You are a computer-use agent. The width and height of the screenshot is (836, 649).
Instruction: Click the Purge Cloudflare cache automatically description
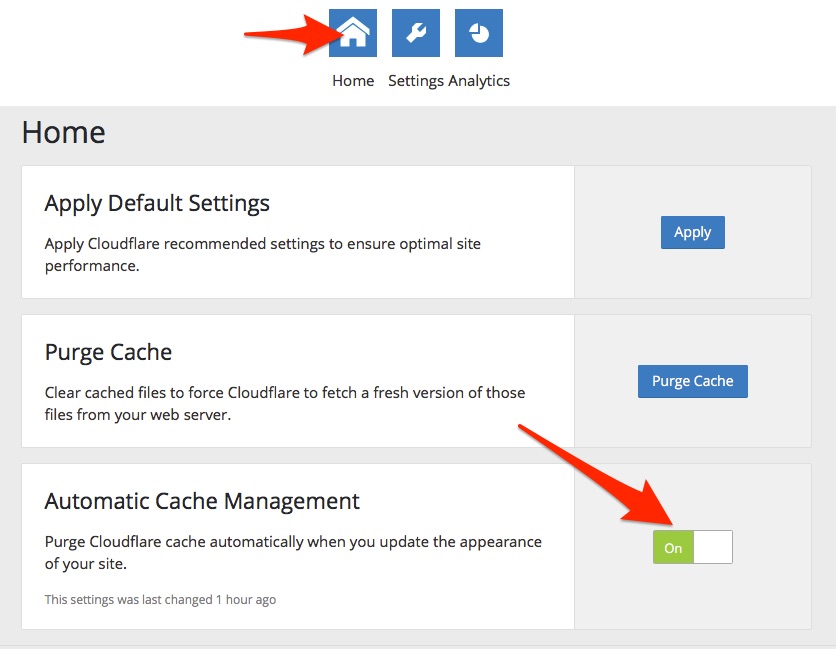[x=293, y=552]
